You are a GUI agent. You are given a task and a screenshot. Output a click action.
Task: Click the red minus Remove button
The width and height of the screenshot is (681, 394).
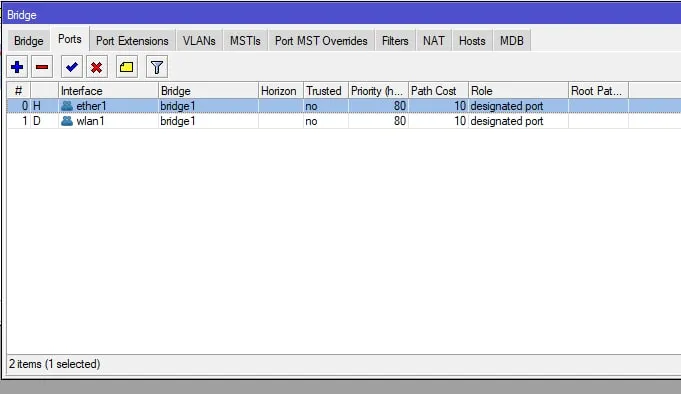[x=42, y=67]
